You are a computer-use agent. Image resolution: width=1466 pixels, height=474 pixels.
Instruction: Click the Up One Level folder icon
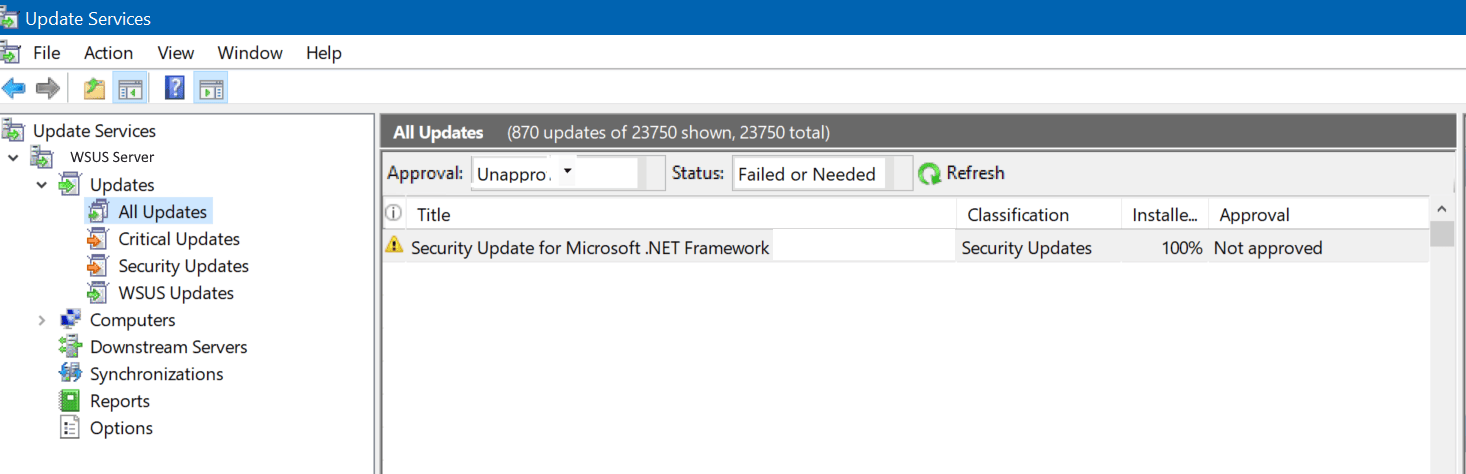94,89
